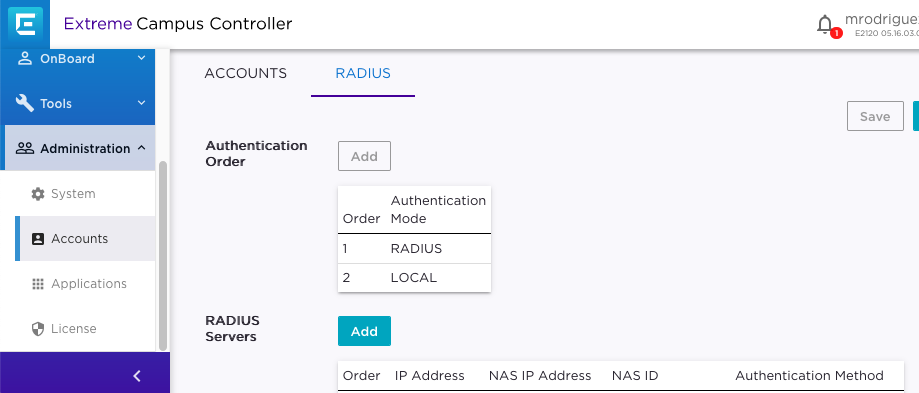Image resolution: width=919 pixels, height=393 pixels.
Task: Click the Tools wrench icon
Action: [x=25, y=103]
